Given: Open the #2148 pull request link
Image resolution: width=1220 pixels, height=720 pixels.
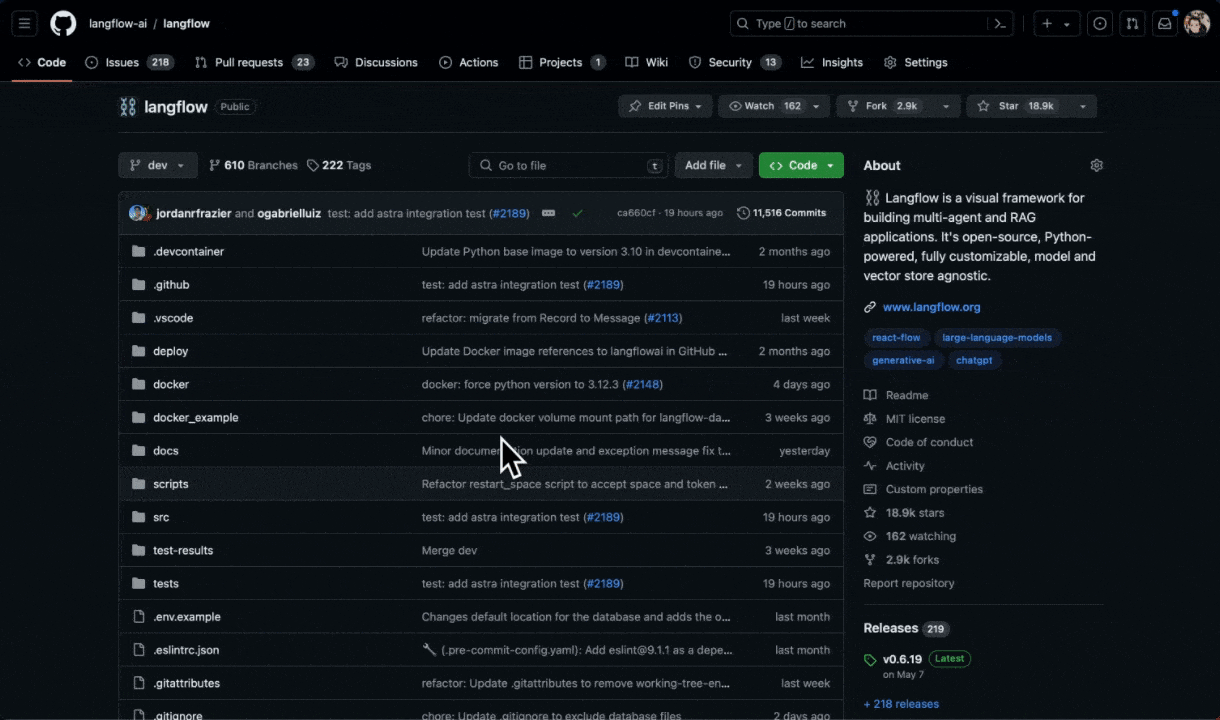Looking at the screenshot, I should point(642,385).
